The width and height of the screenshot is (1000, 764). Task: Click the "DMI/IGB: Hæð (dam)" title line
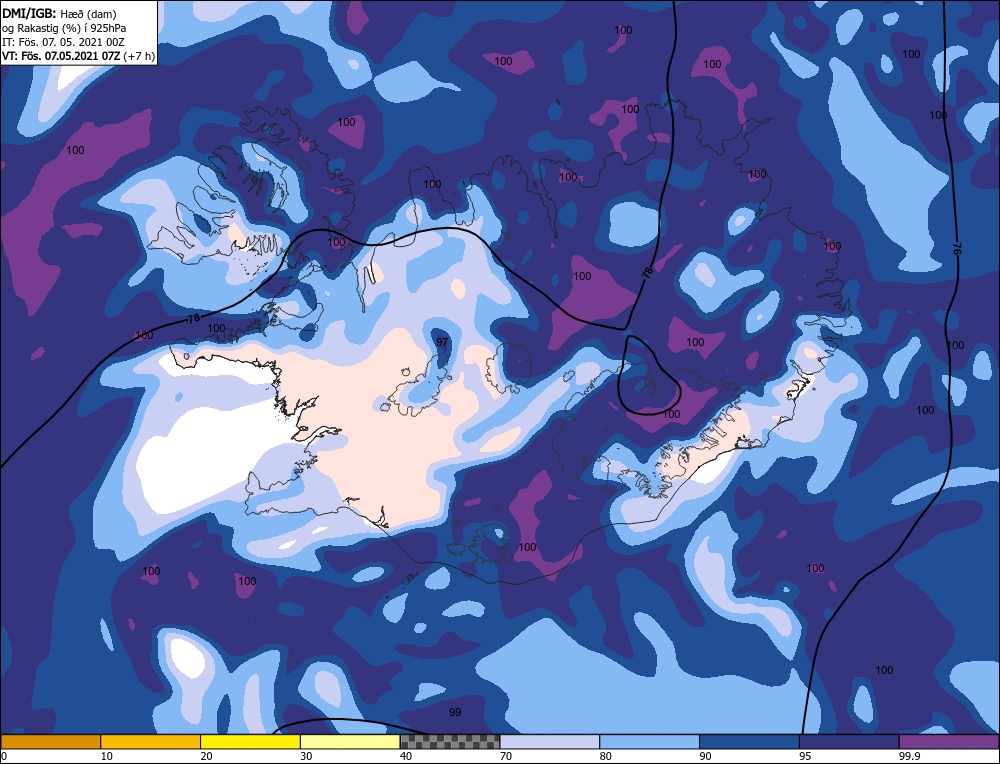[x=59, y=13]
